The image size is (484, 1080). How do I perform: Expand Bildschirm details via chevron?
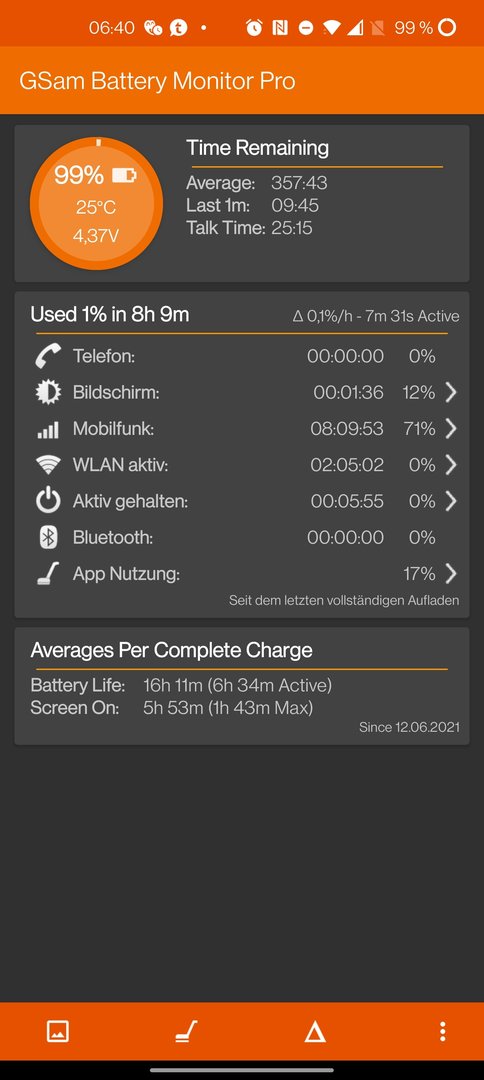(x=451, y=393)
